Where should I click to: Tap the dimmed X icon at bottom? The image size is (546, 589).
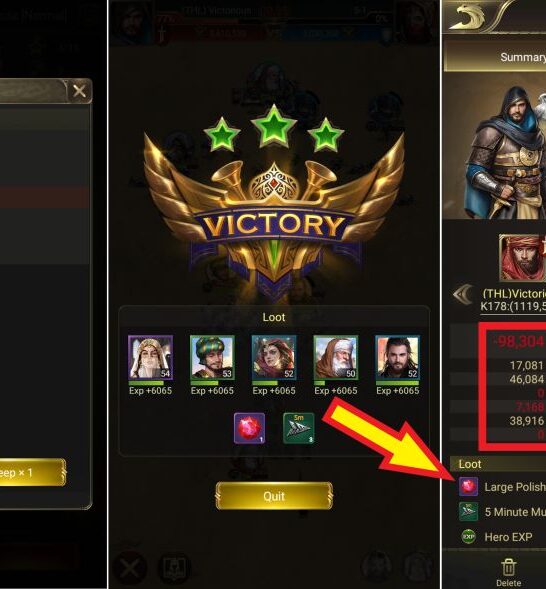[130, 567]
